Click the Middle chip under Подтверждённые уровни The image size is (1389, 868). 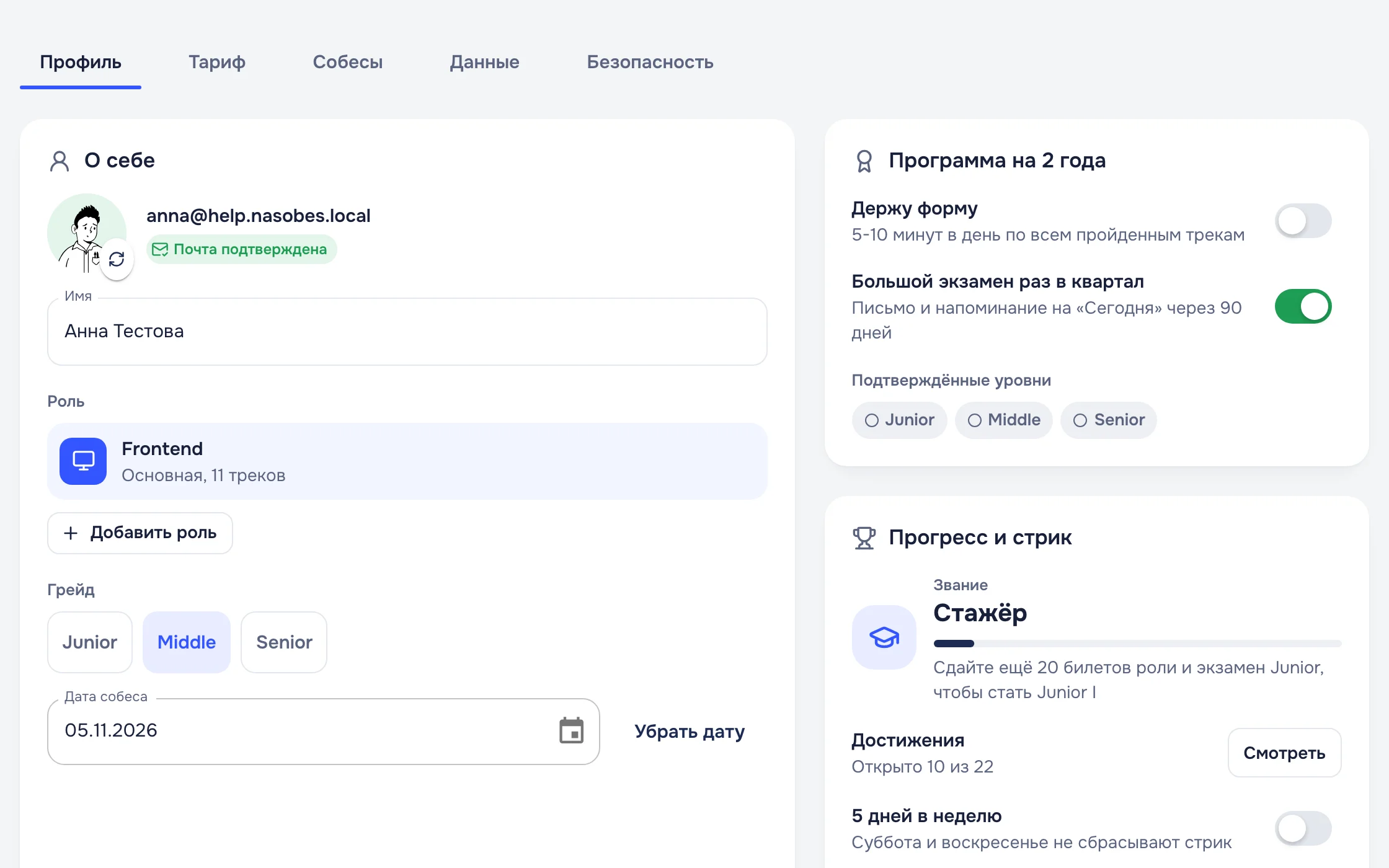click(1003, 420)
